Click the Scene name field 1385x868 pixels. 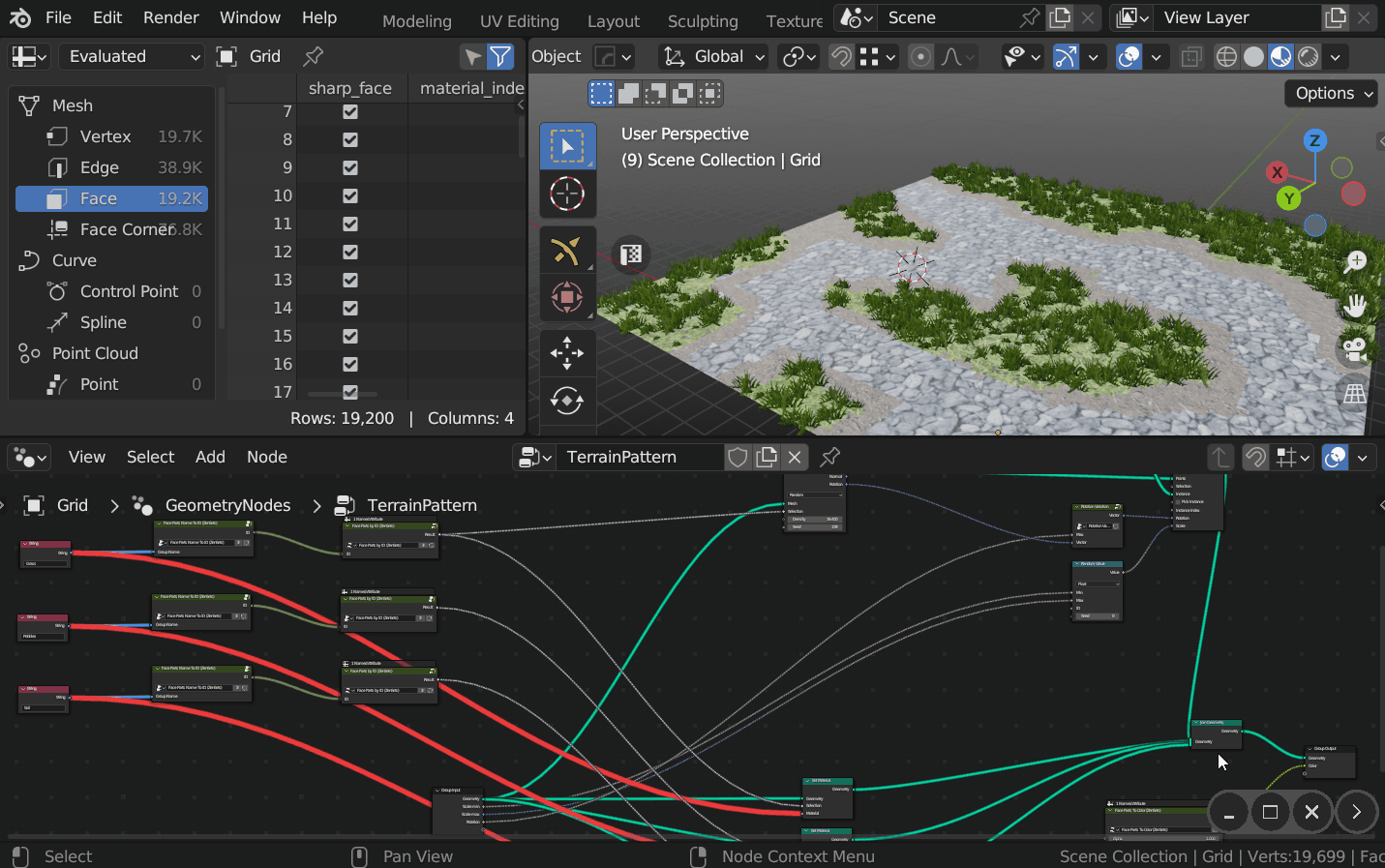pyautogui.click(x=948, y=17)
